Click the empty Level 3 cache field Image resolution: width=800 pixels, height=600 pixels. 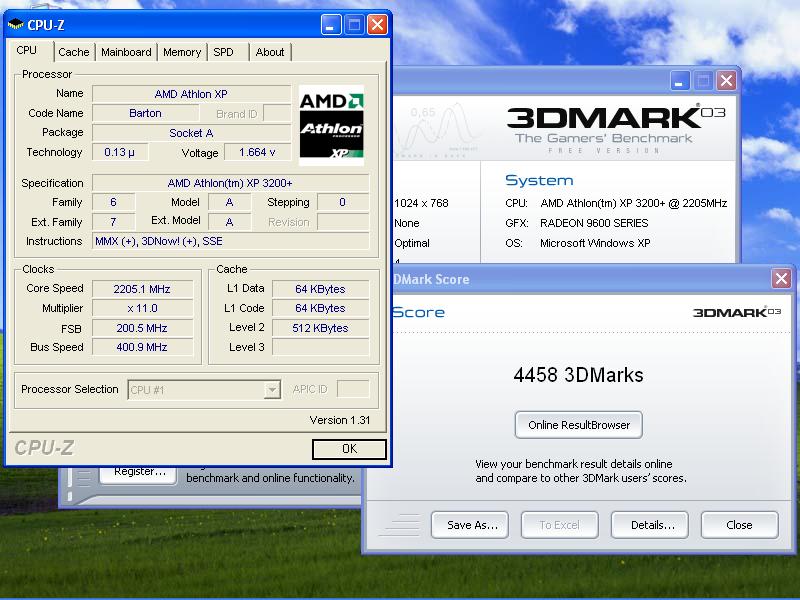tap(320, 347)
